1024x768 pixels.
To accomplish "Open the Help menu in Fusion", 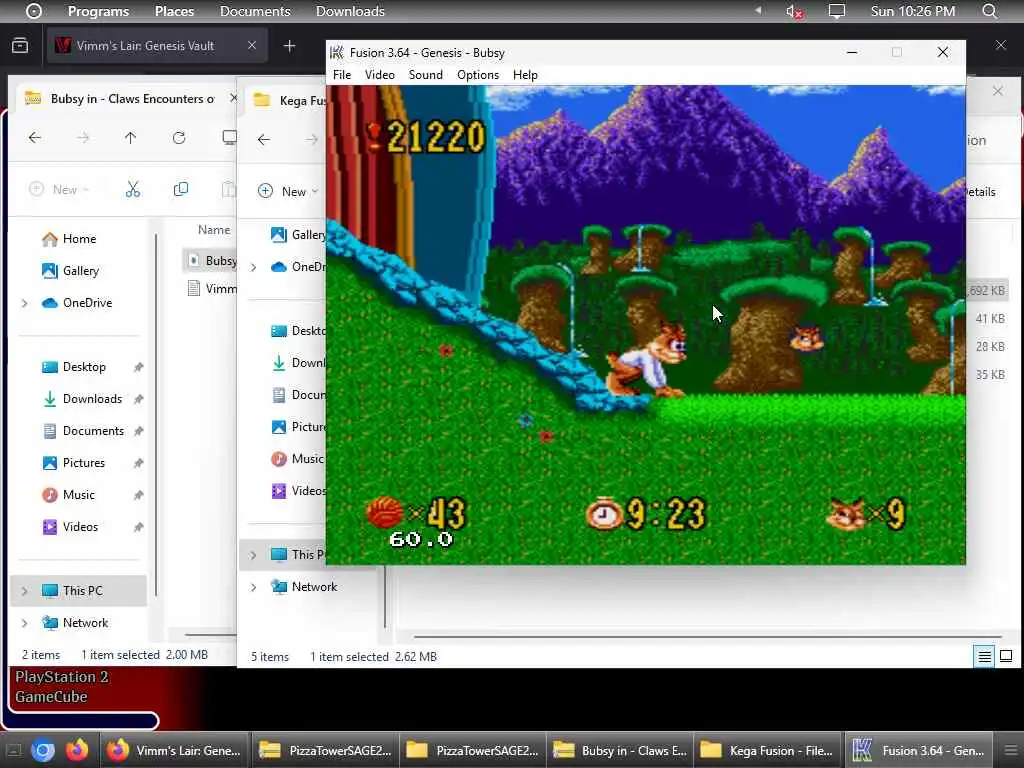I will click(524, 74).
